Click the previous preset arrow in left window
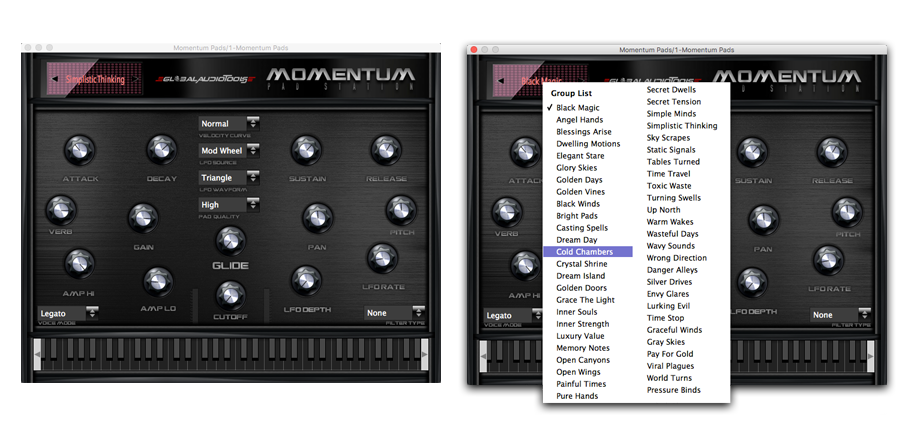 click(x=55, y=79)
